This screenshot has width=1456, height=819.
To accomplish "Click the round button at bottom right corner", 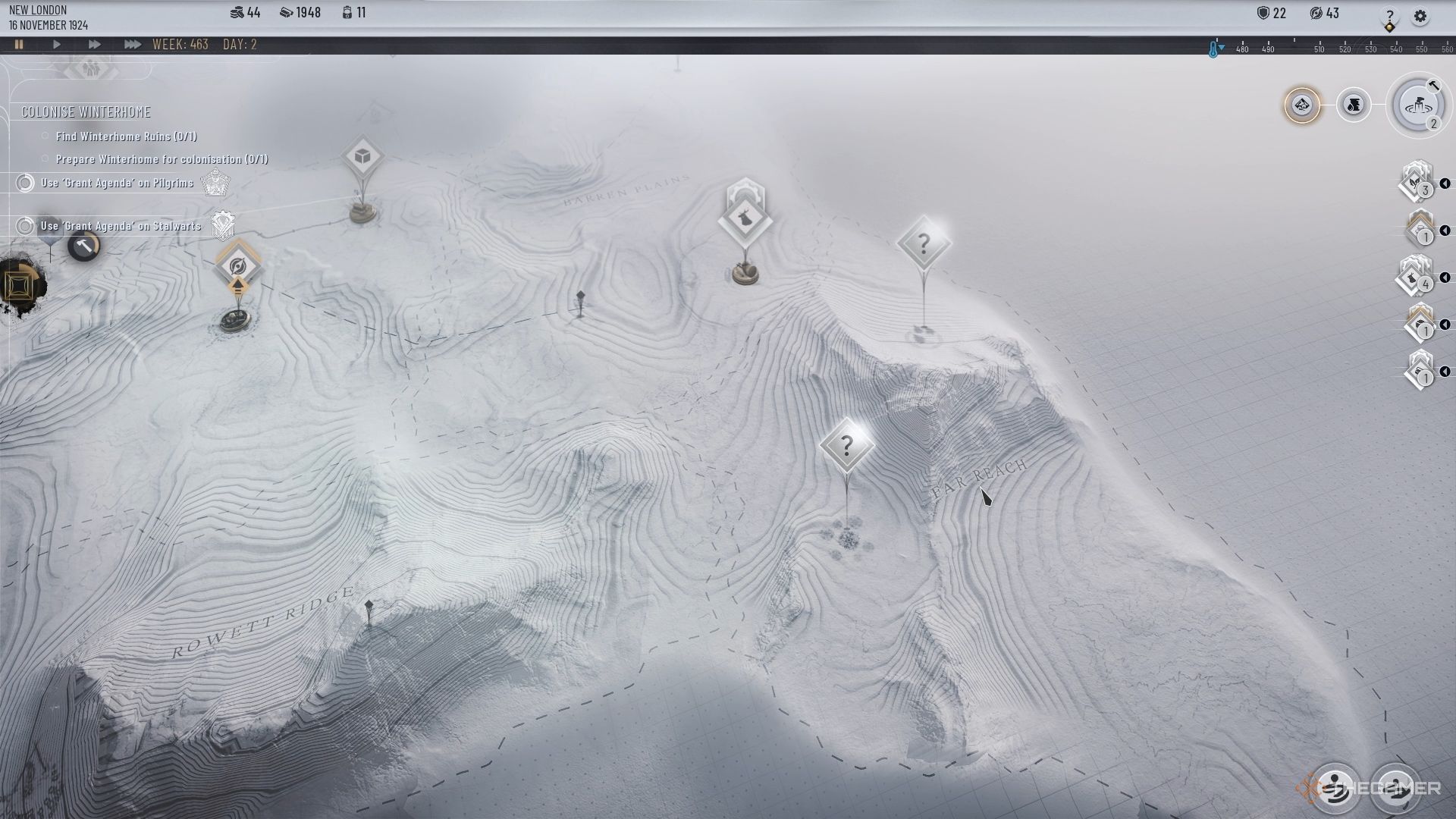I will (x=1396, y=788).
